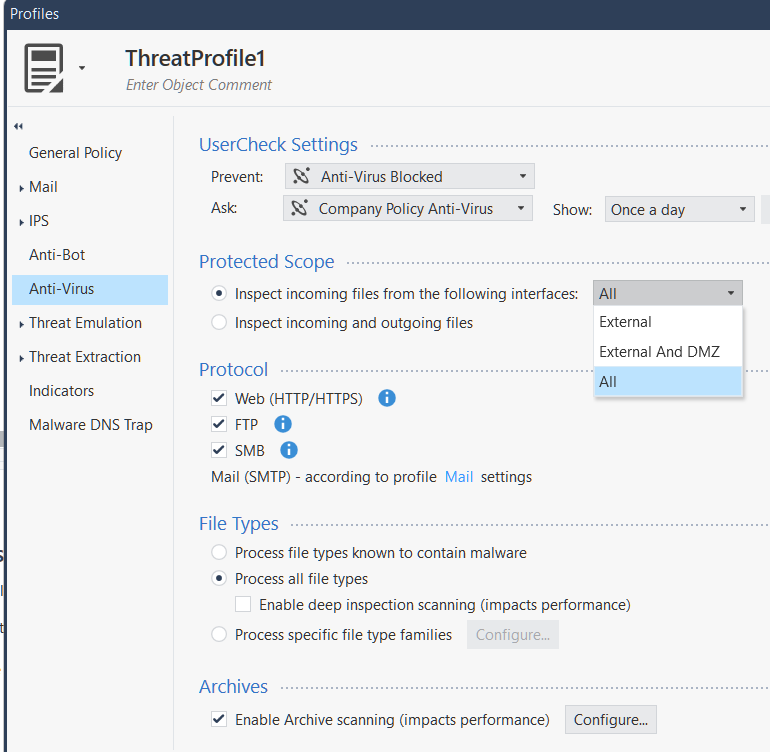The image size is (770, 752).
Task: Select Process all file types radio
Action: click(x=219, y=578)
